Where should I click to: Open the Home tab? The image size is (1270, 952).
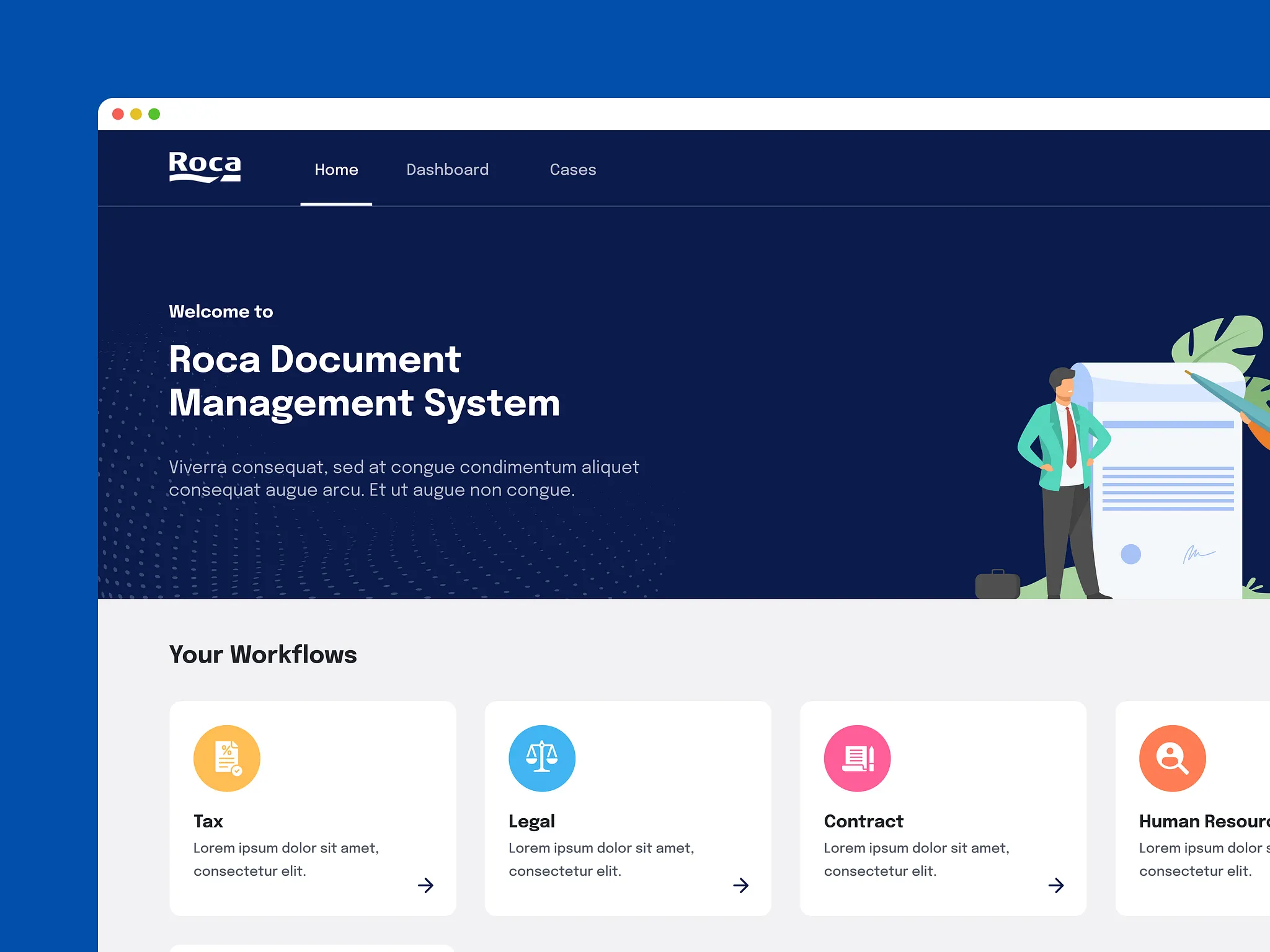point(336,170)
